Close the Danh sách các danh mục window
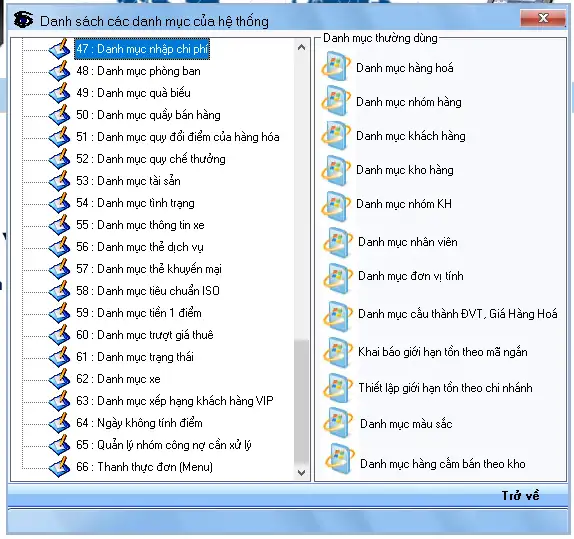This screenshot has height=539, width=574. pyautogui.click(x=543, y=18)
